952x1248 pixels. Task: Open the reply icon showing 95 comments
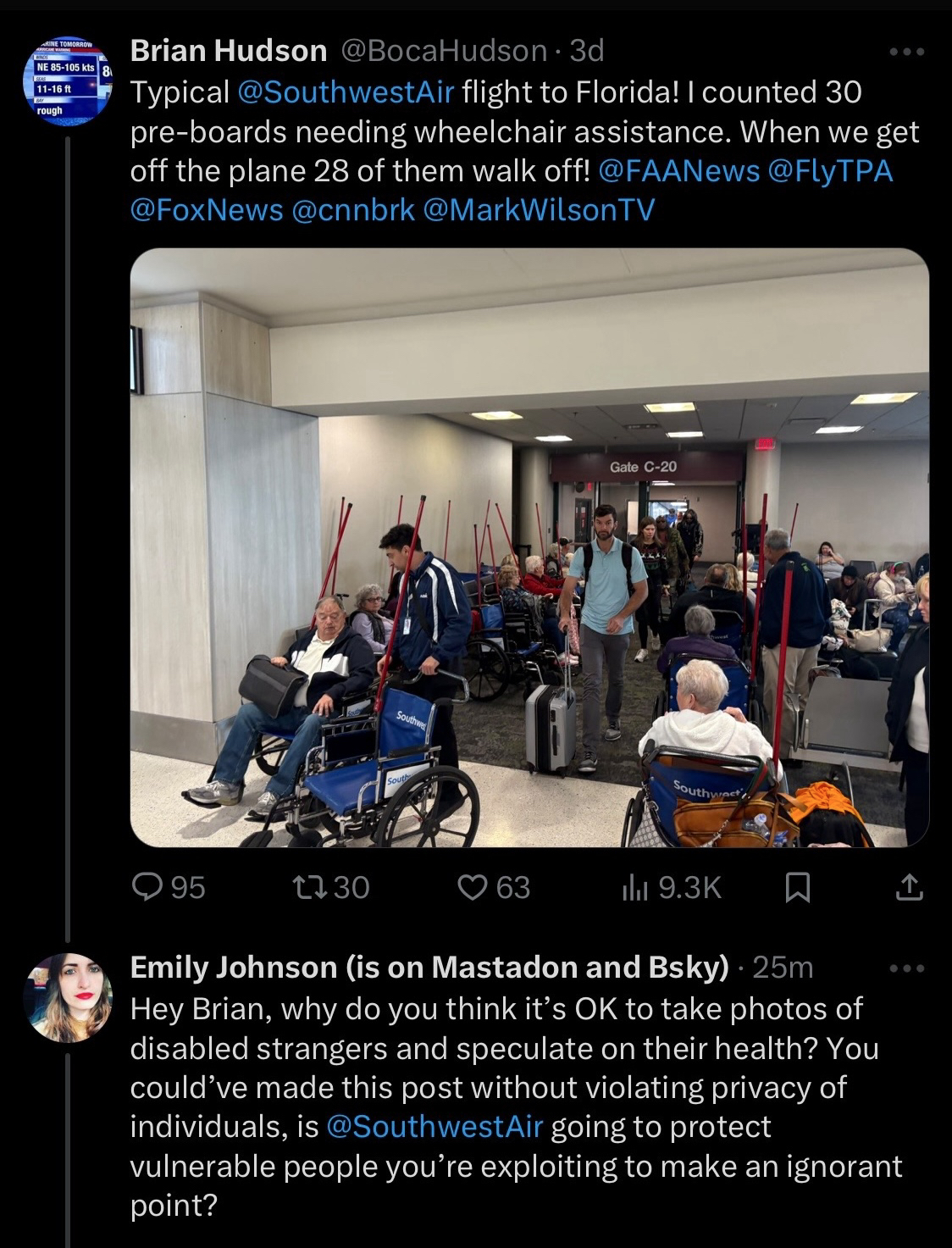pos(149,887)
